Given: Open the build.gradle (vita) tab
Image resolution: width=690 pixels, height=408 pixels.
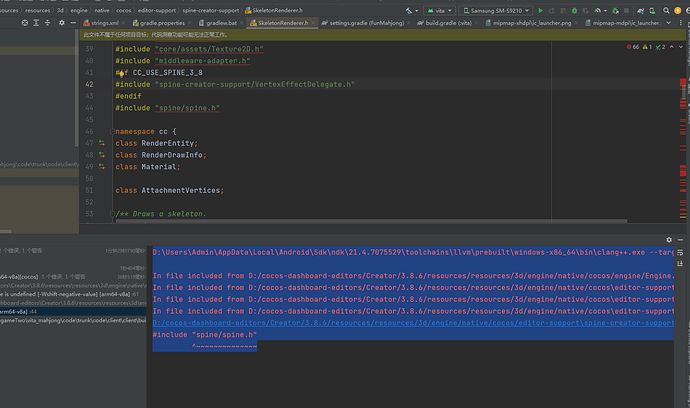Looking at the screenshot, I should coord(448,23).
